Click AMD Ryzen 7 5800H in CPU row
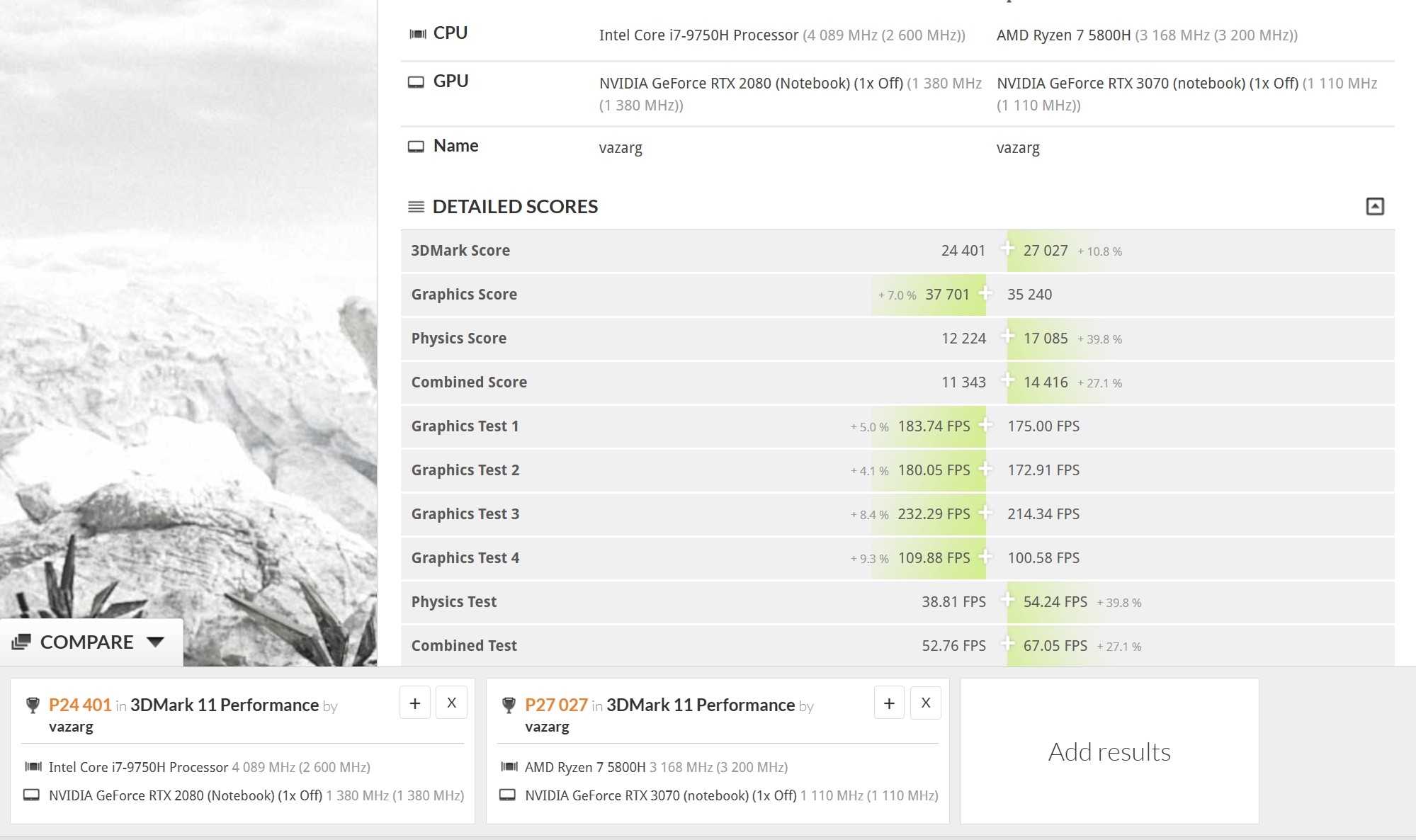Image resolution: width=1416 pixels, height=840 pixels. point(1063,35)
